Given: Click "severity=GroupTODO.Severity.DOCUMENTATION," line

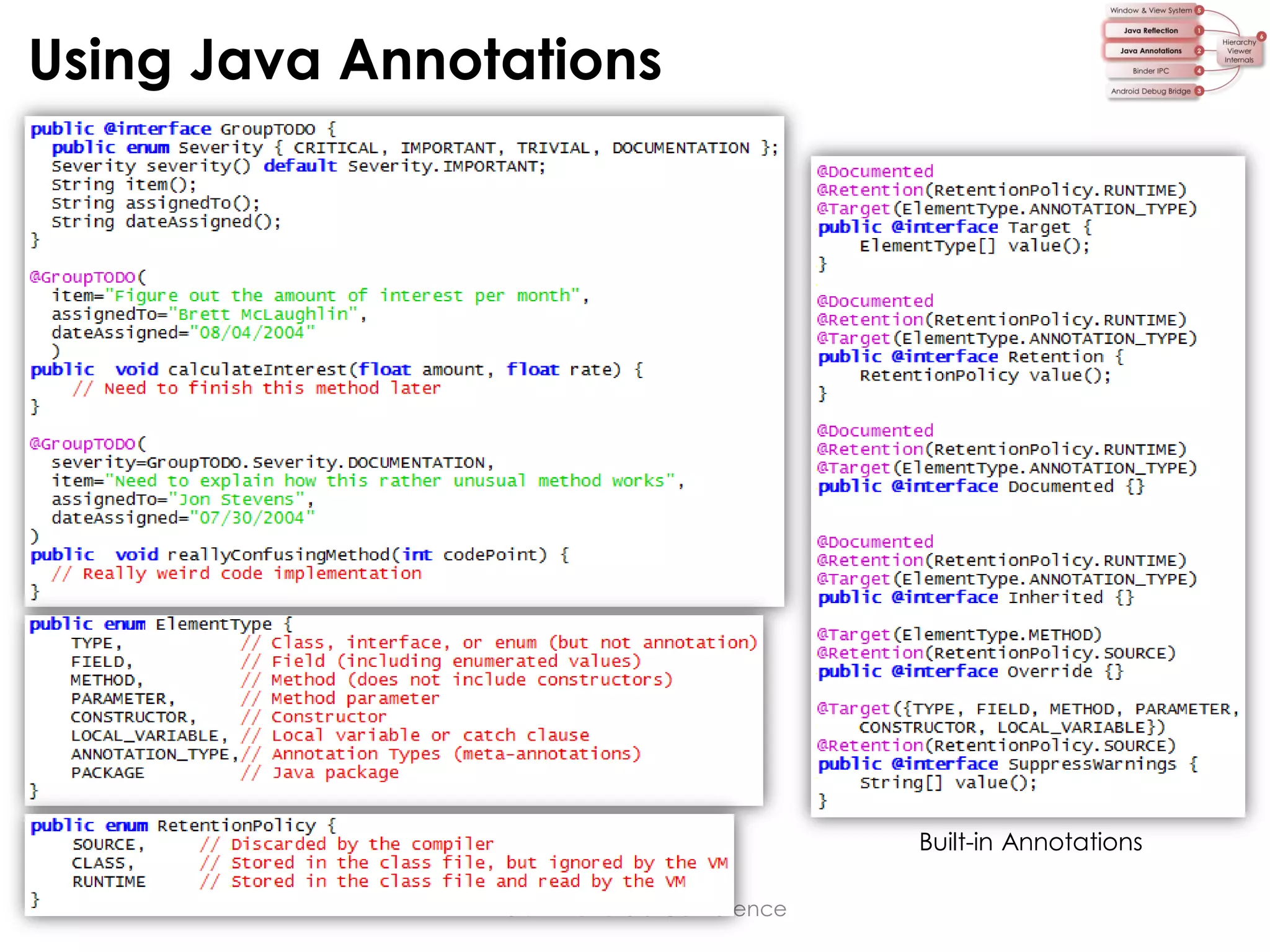Looking at the screenshot, I should (x=273, y=463).
